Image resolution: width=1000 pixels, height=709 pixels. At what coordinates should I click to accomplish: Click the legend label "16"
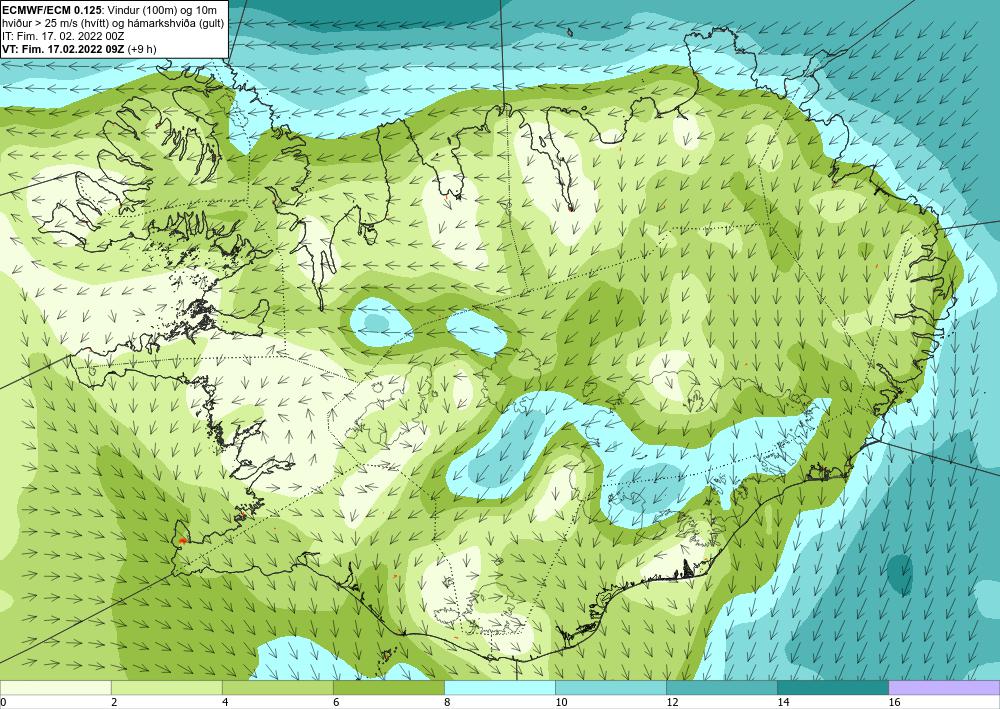894,703
